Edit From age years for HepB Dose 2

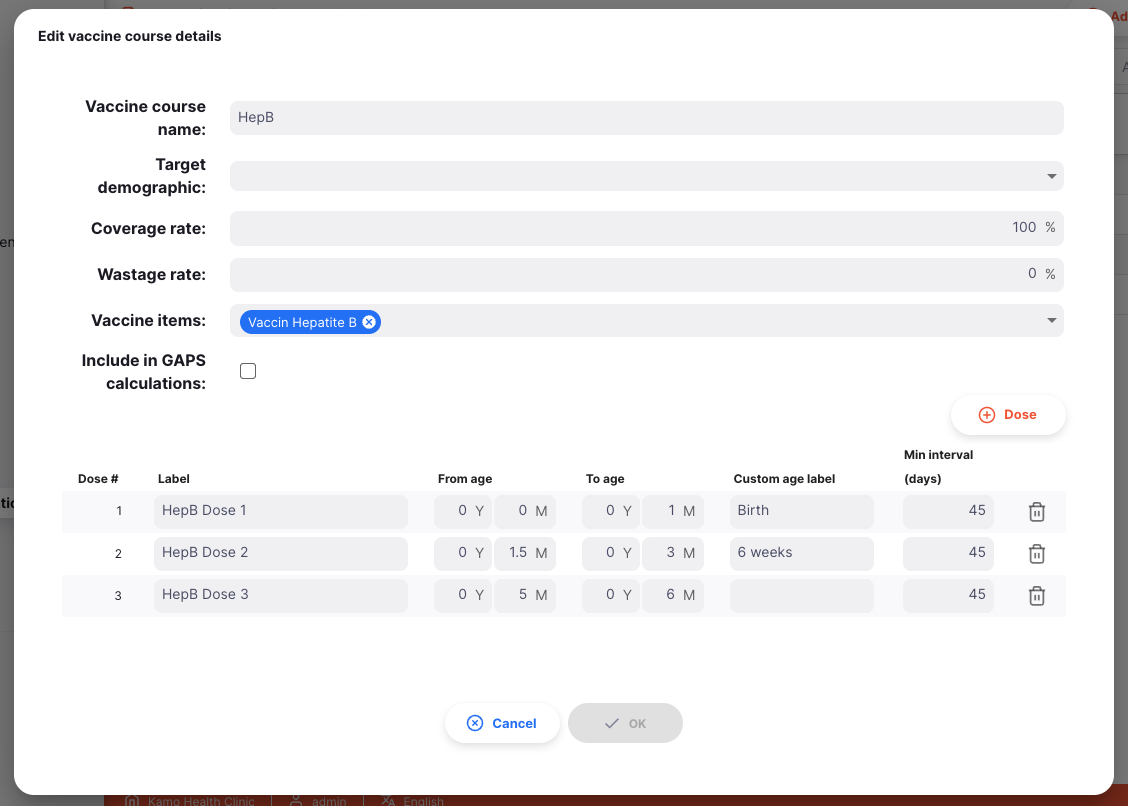pos(463,553)
